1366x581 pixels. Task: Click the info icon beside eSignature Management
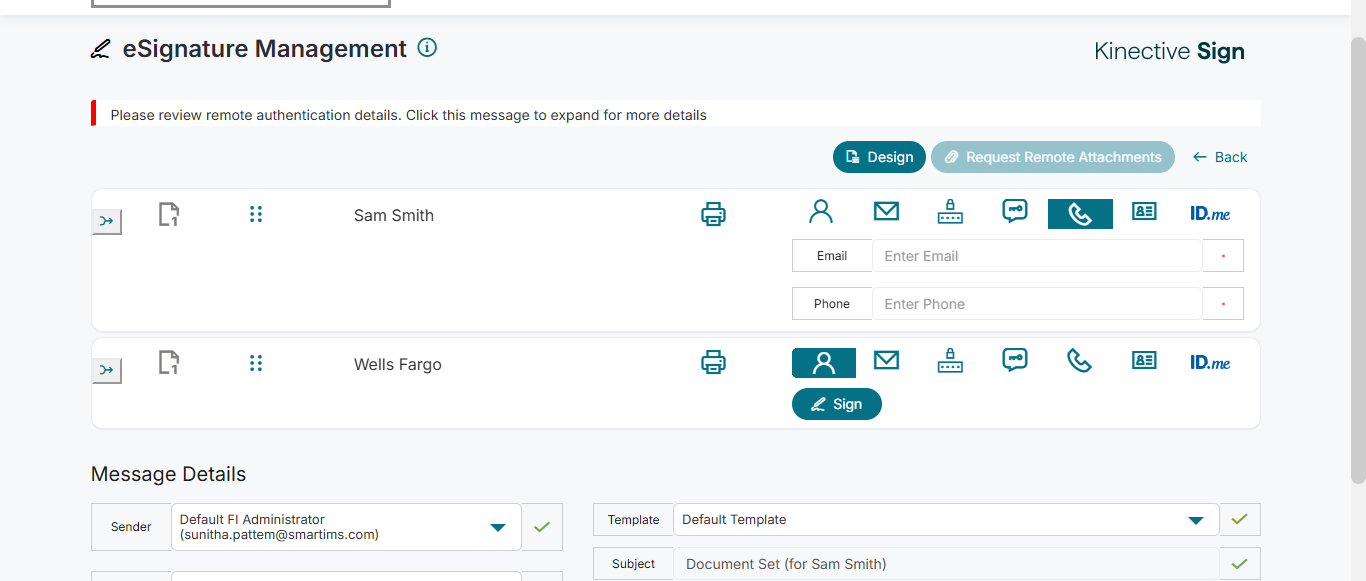(x=427, y=48)
